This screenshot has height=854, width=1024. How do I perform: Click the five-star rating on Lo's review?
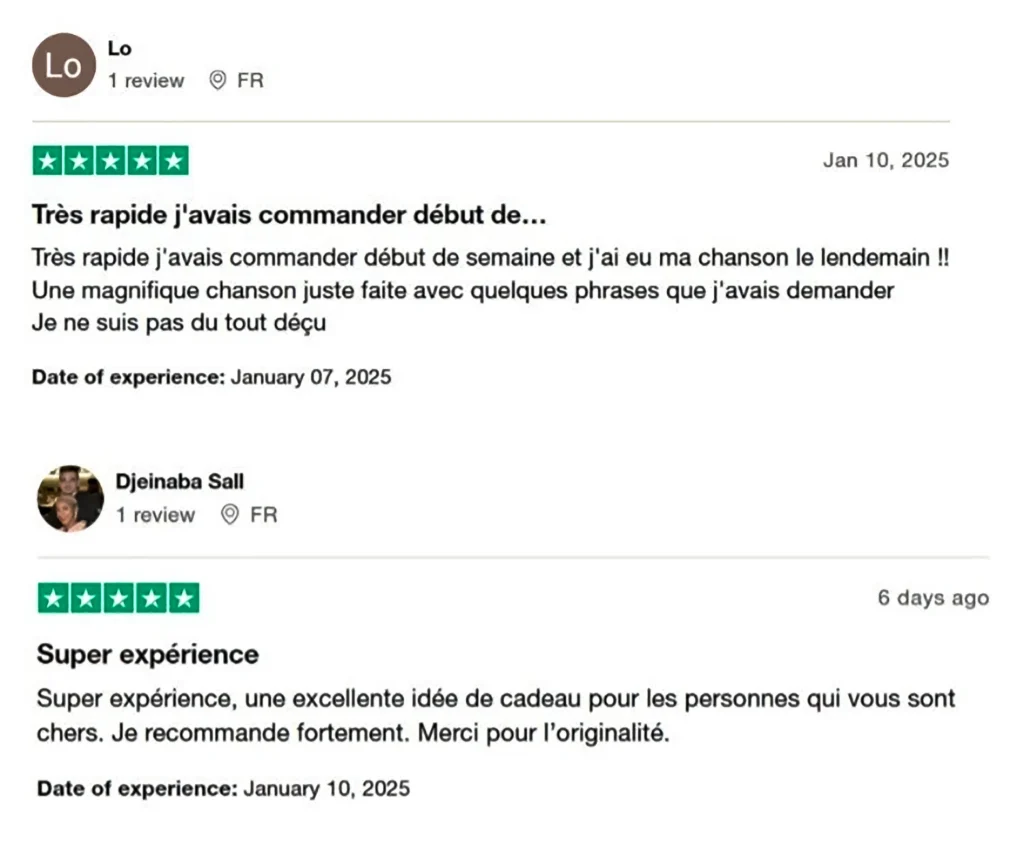coord(110,161)
